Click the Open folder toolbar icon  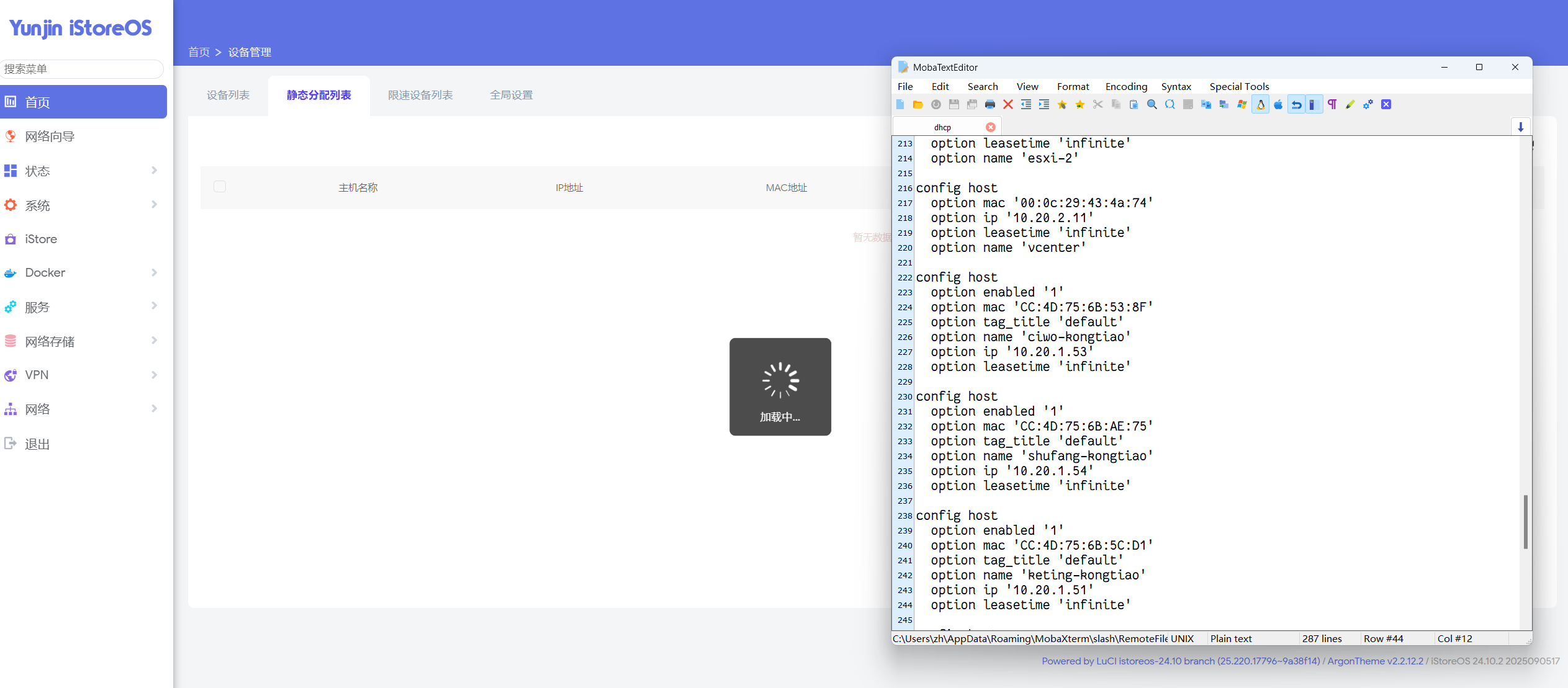917,104
